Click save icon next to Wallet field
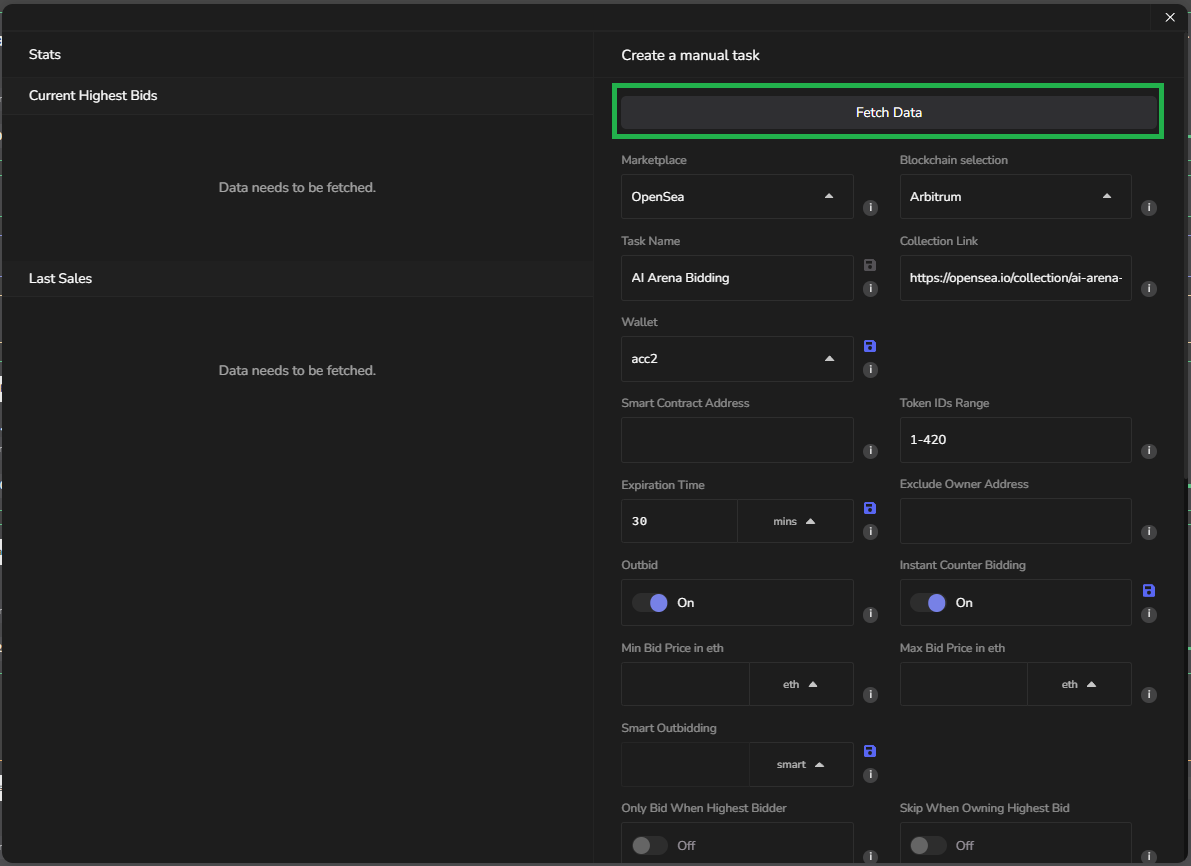 (x=869, y=346)
